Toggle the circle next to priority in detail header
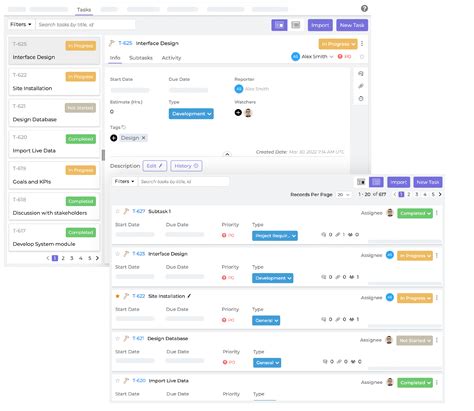474x411 pixels. pyautogui.click(x=362, y=57)
